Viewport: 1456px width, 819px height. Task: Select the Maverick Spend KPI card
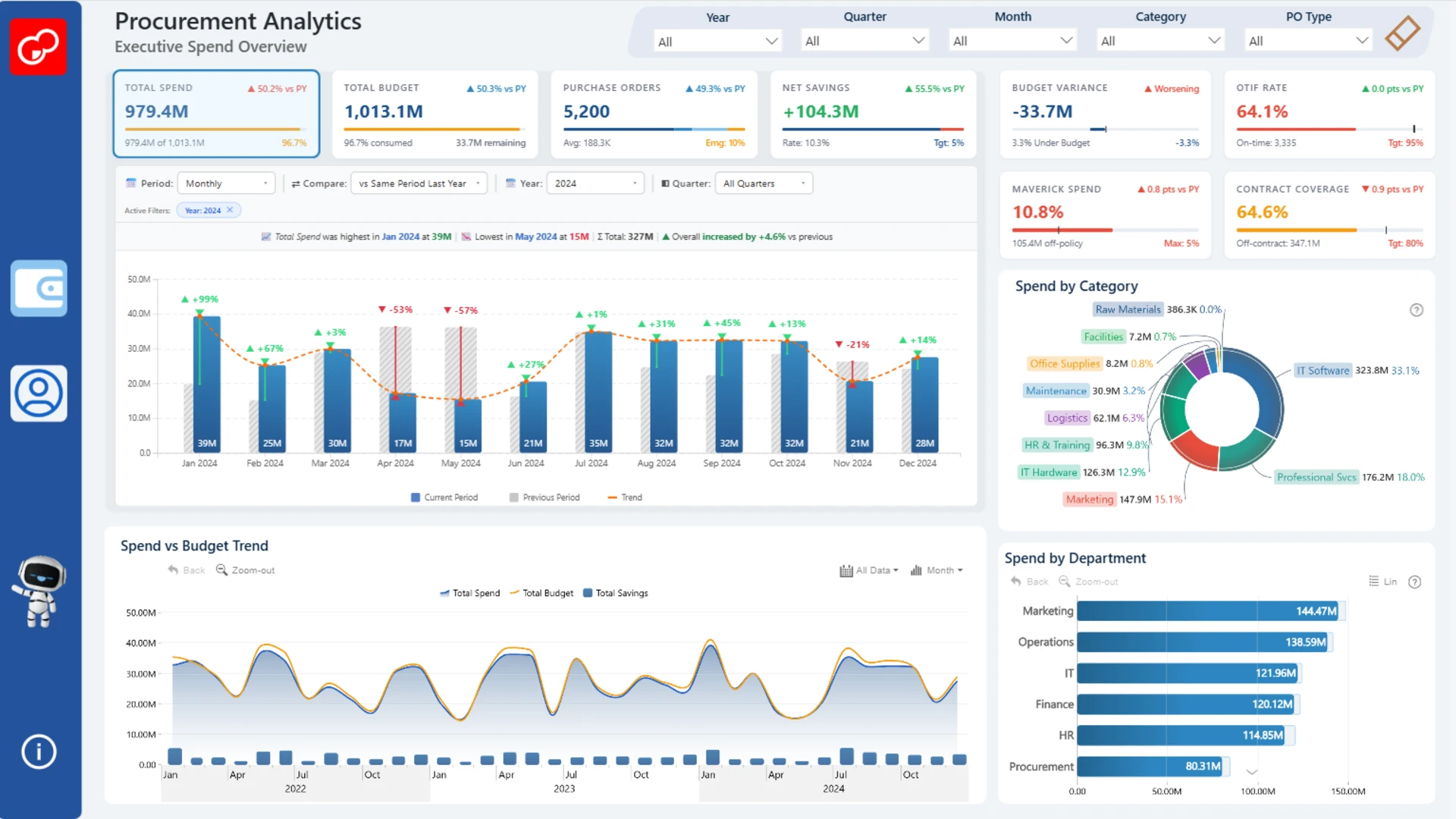[x=1105, y=215]
